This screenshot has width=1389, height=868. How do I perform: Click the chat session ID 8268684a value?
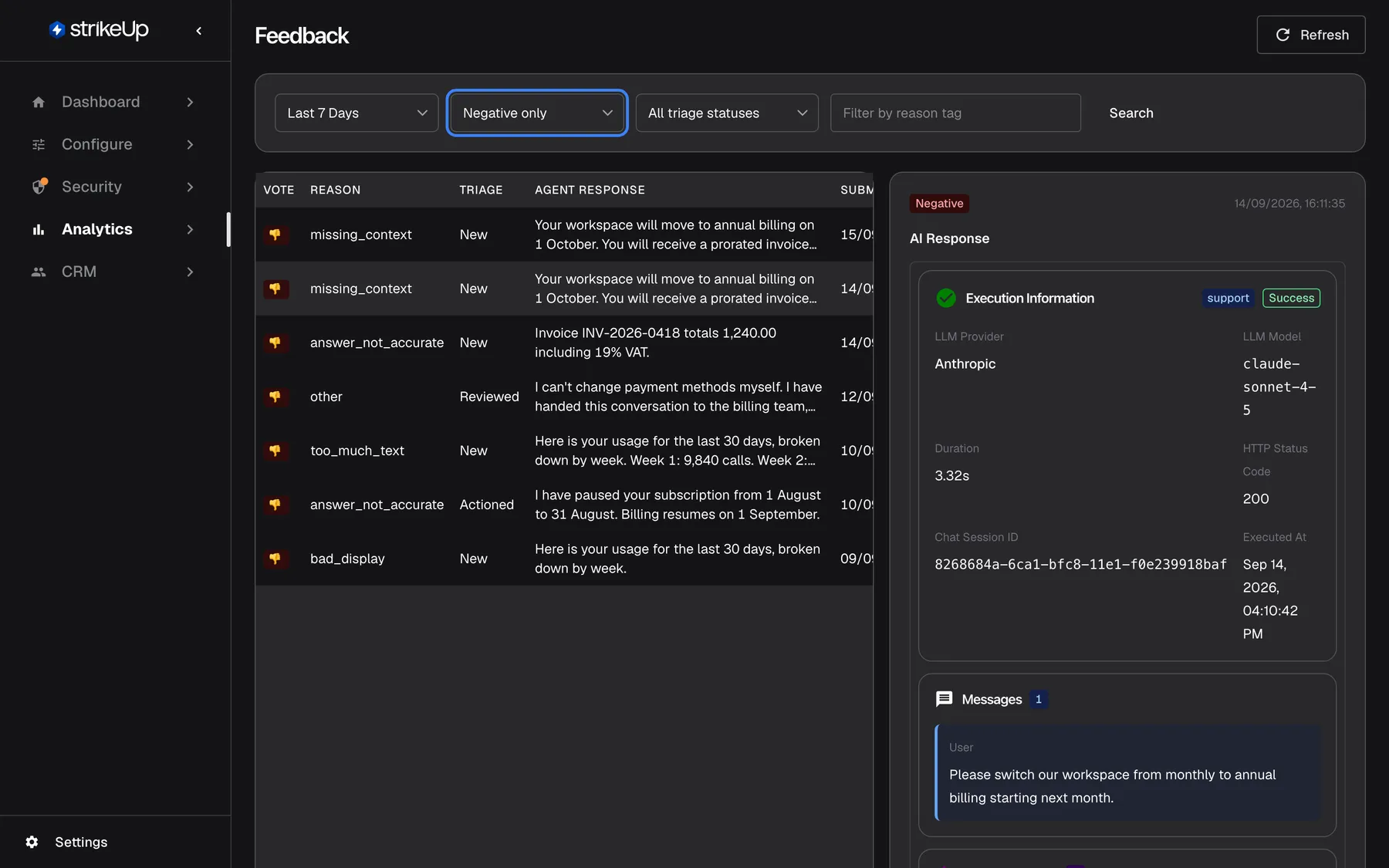coord(1080,564)
